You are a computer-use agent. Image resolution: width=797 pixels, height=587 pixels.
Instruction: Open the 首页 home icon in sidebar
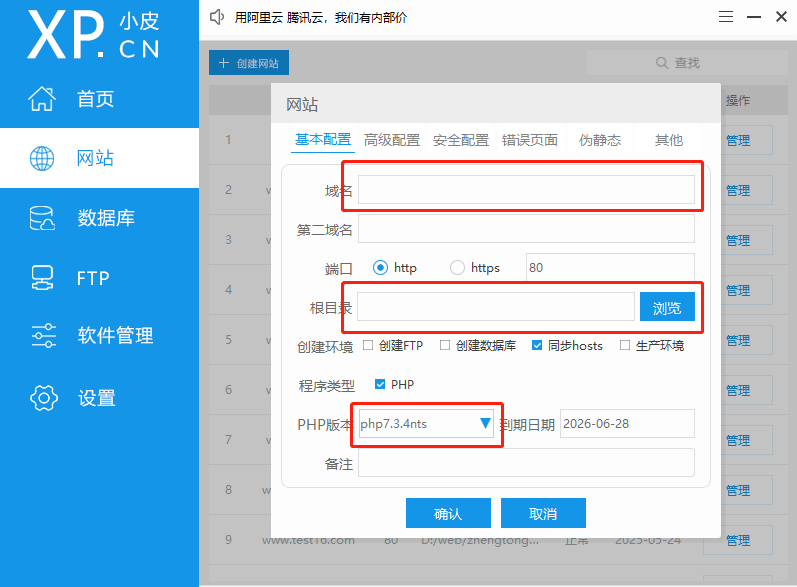42,98
